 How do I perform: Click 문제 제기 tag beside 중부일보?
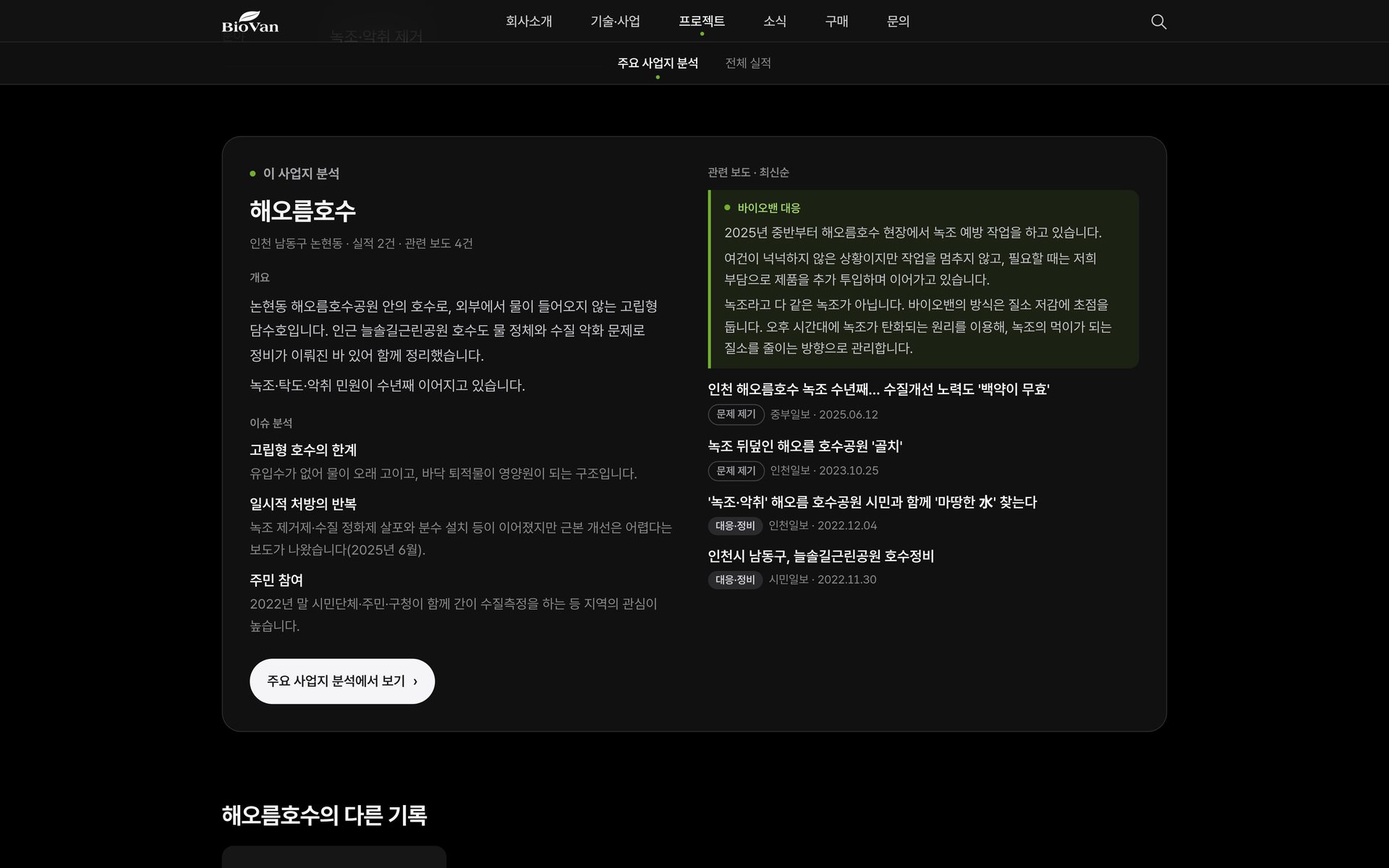(736, 414)
